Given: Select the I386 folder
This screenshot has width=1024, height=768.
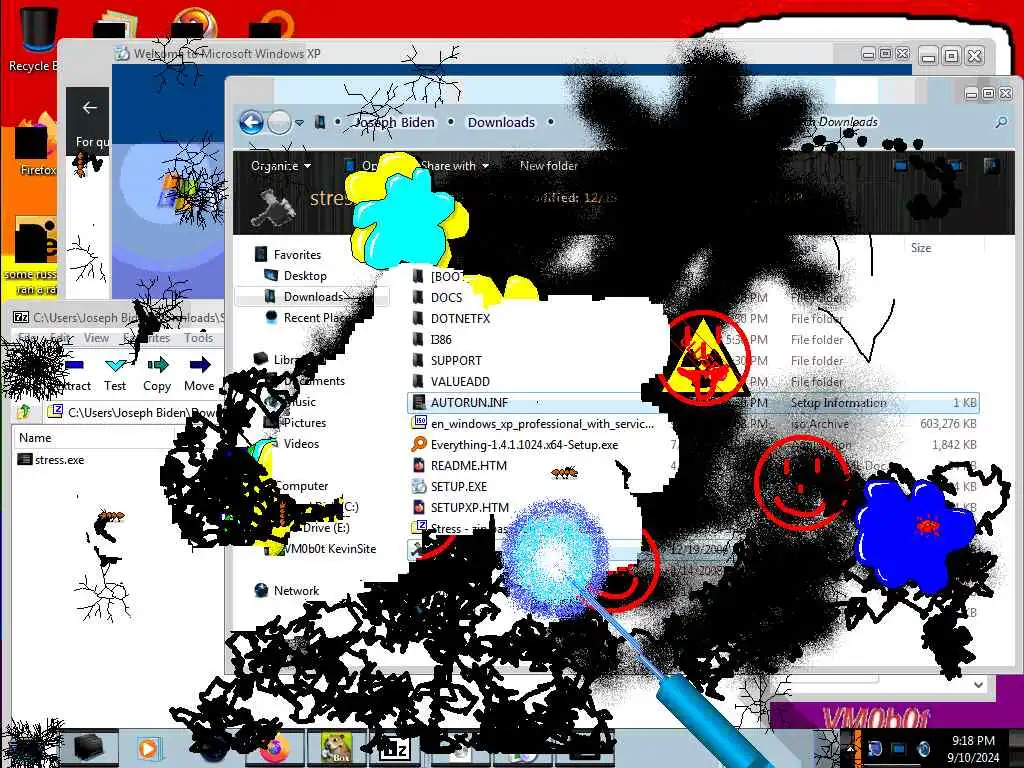Looking at the screenshot, I should tap(441, 339).
